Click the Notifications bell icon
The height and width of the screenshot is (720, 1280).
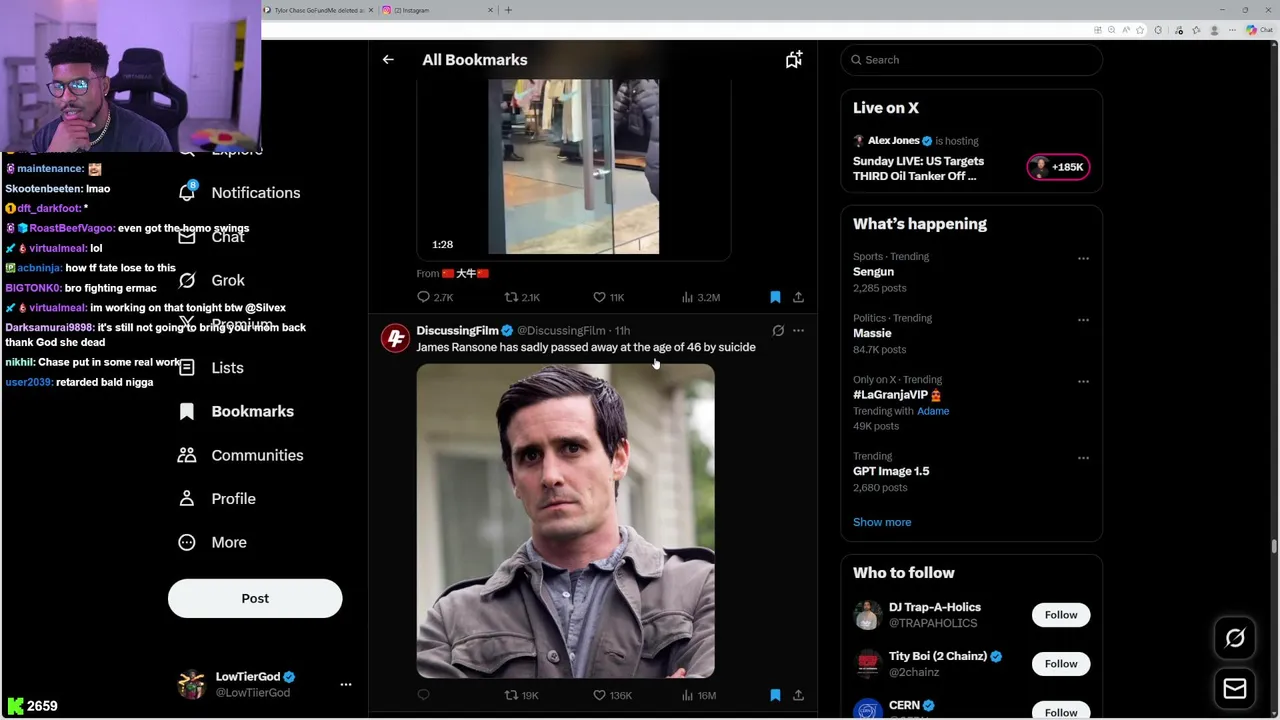click(187, 192)
